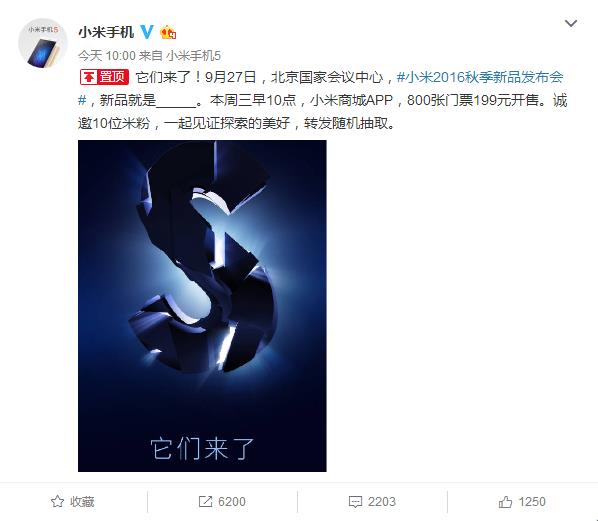Open the 小米手机 account name link
The height and width of the screenshot is (521, 598).
click(x=106, y=32)
